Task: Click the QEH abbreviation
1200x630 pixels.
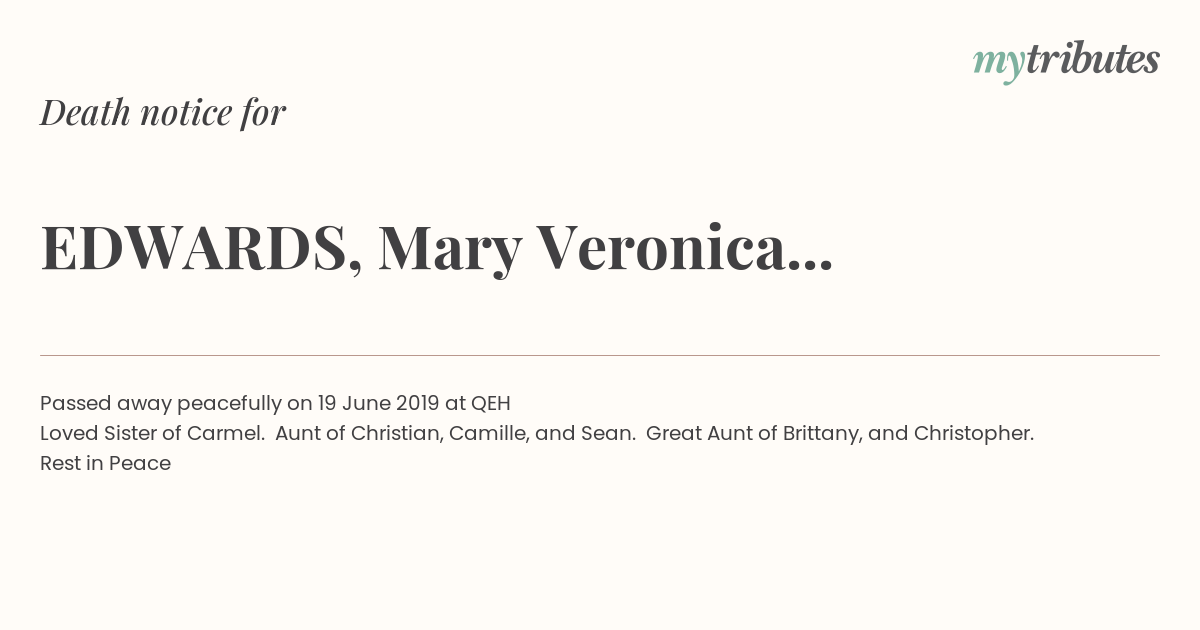Action: [491, 403]
